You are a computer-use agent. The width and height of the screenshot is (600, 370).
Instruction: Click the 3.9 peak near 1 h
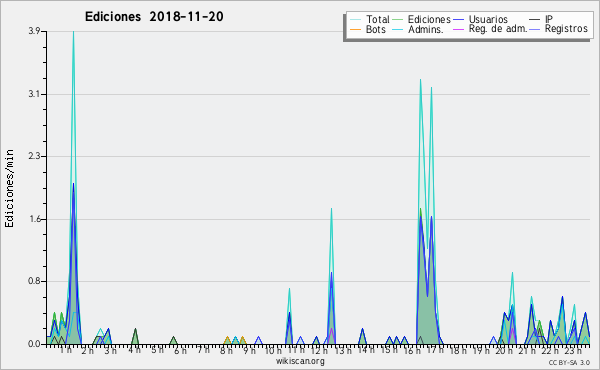point(73,32)
